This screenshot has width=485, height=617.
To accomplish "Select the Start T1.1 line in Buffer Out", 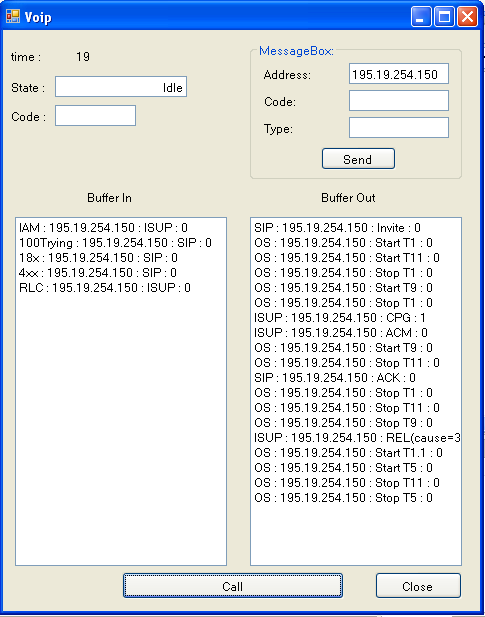I will tap(348, 453).
